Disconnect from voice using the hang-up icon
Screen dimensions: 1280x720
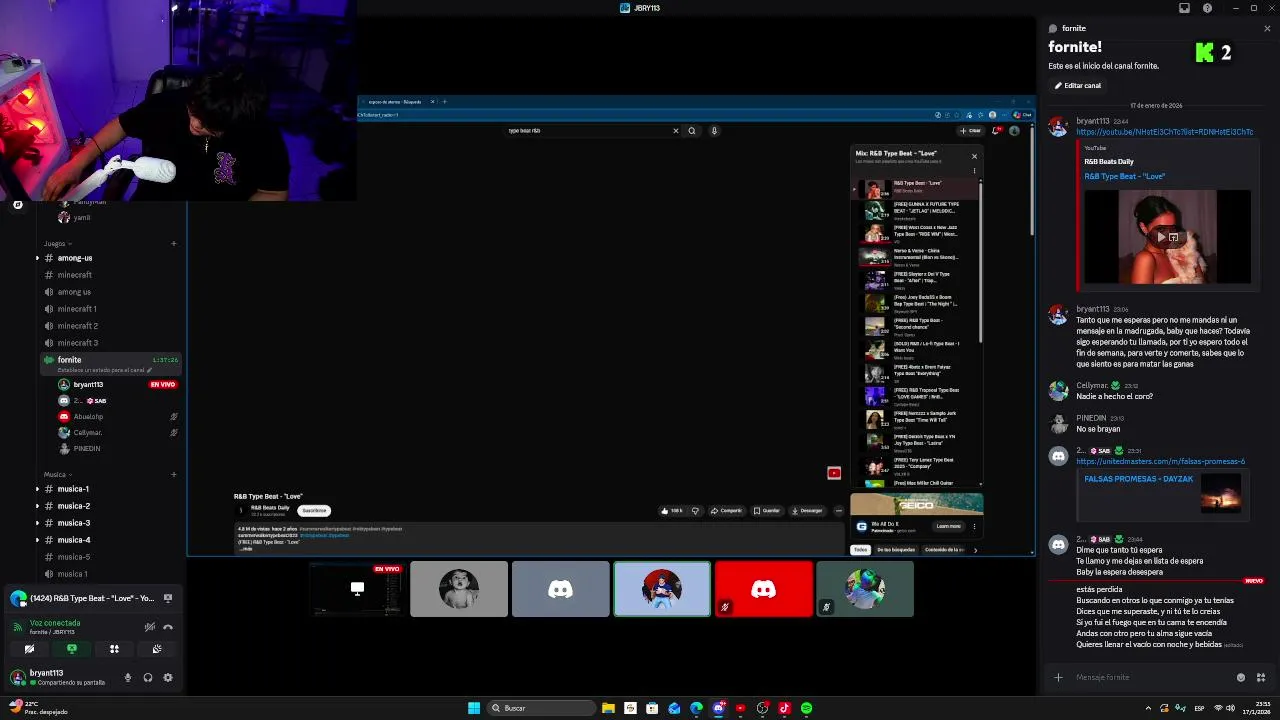point(168,627)
